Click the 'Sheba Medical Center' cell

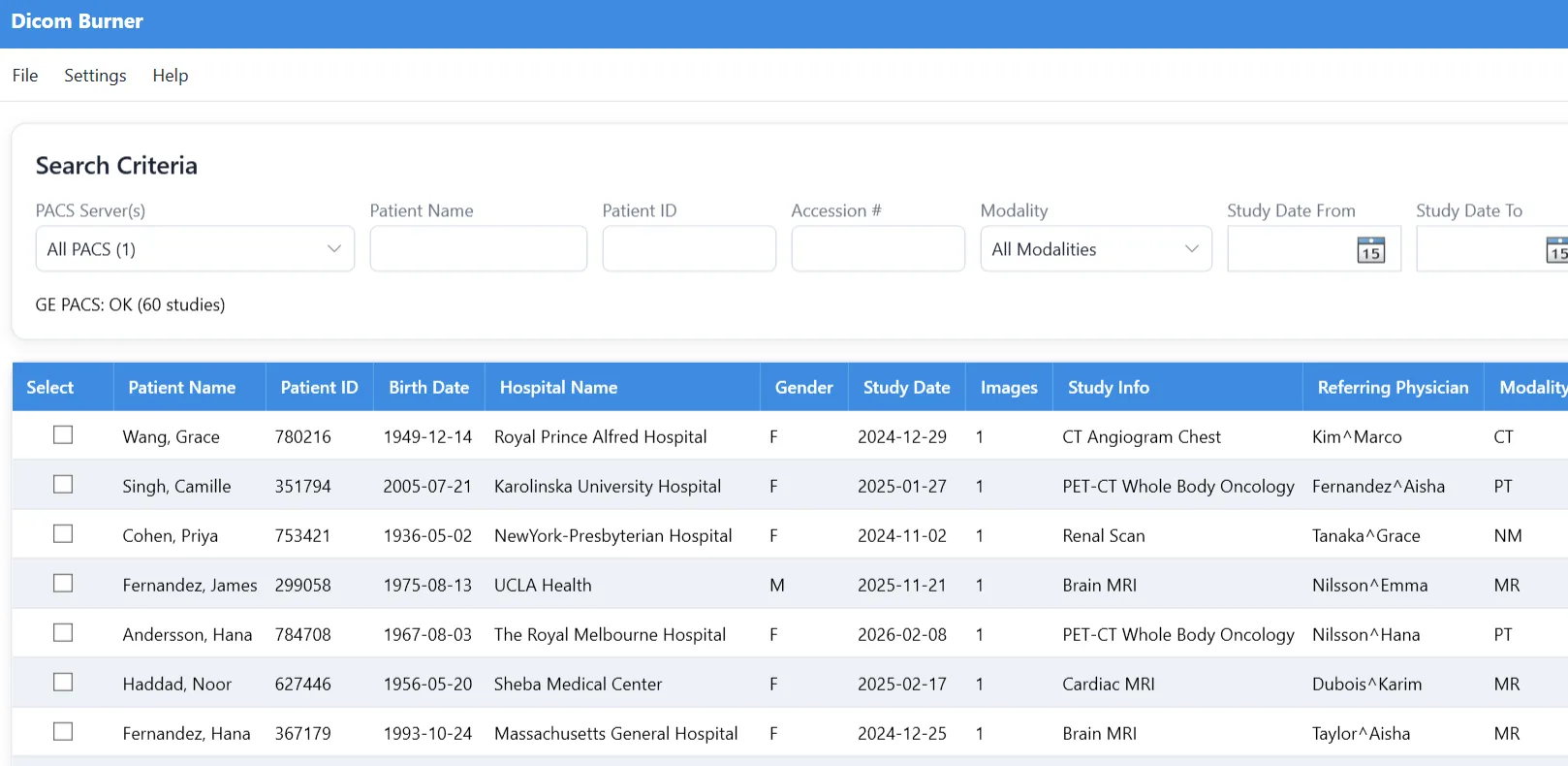click(579, 685)
